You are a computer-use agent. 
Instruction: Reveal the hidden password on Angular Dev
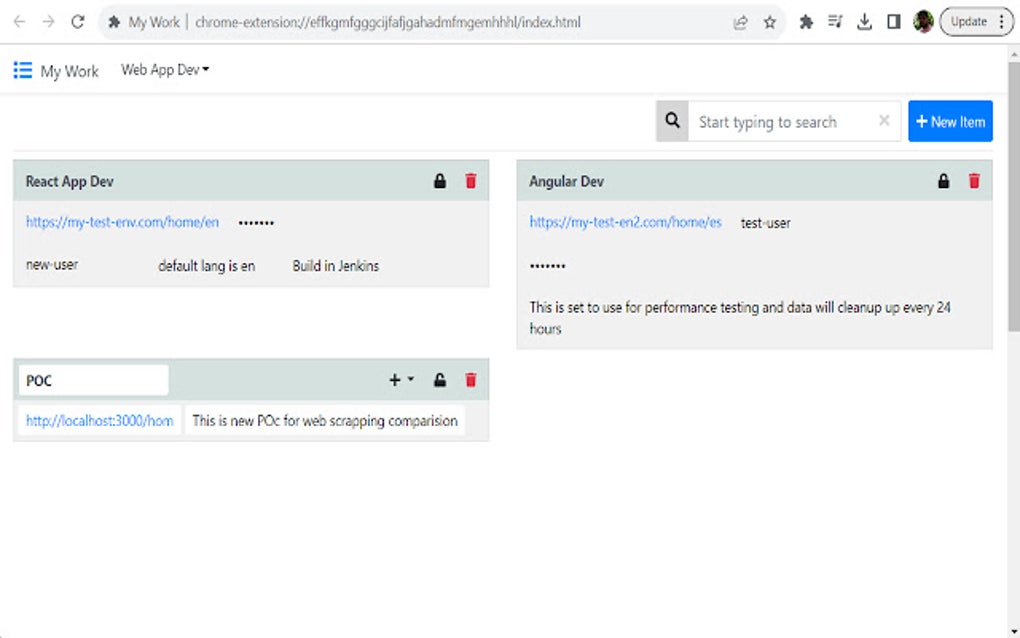(x=546, y=265)
